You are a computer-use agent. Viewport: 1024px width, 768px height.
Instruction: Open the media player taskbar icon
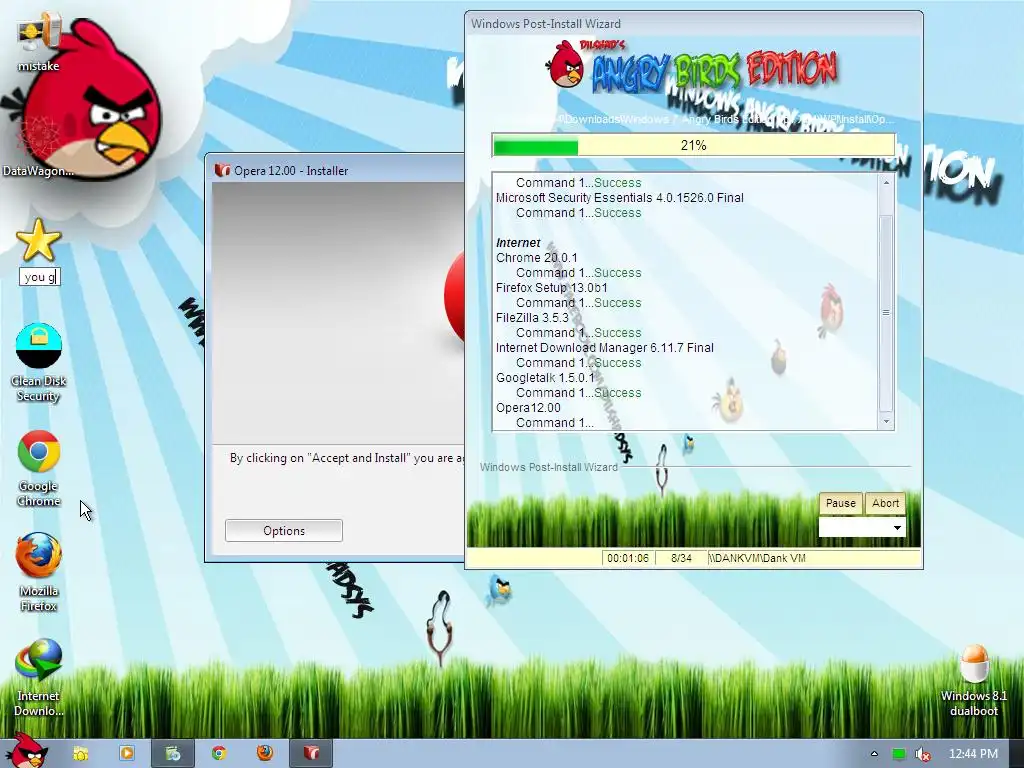[x=127, y=754]
